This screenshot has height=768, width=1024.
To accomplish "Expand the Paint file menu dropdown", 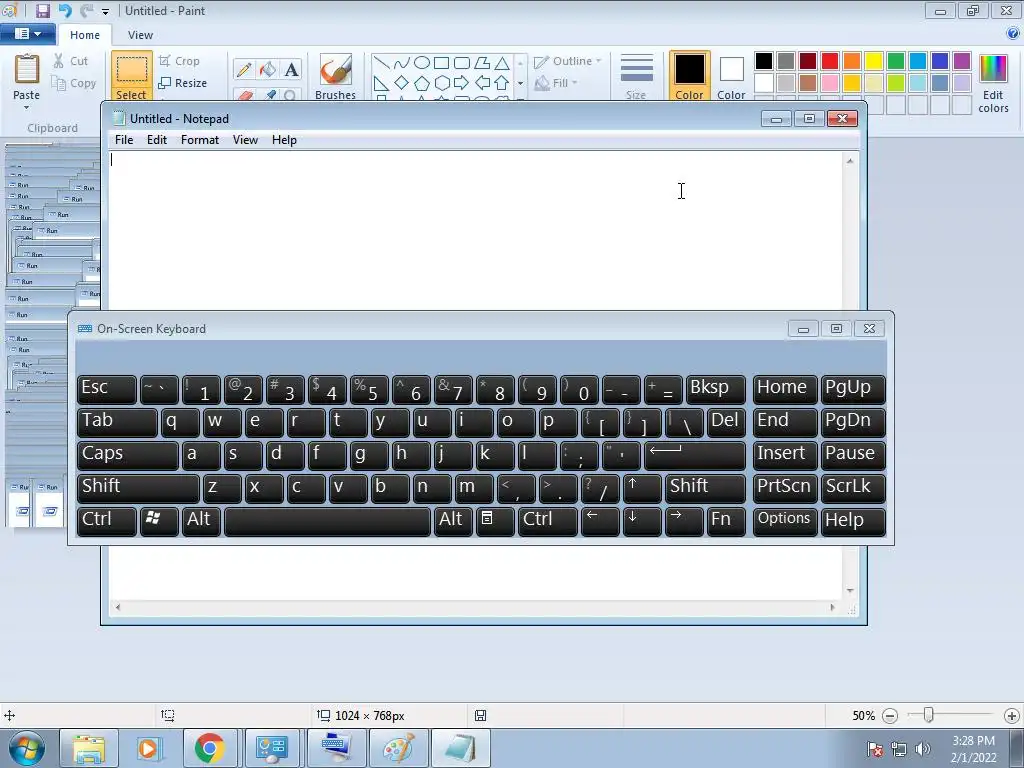I will pyautogui.click(x=27, y=34).
